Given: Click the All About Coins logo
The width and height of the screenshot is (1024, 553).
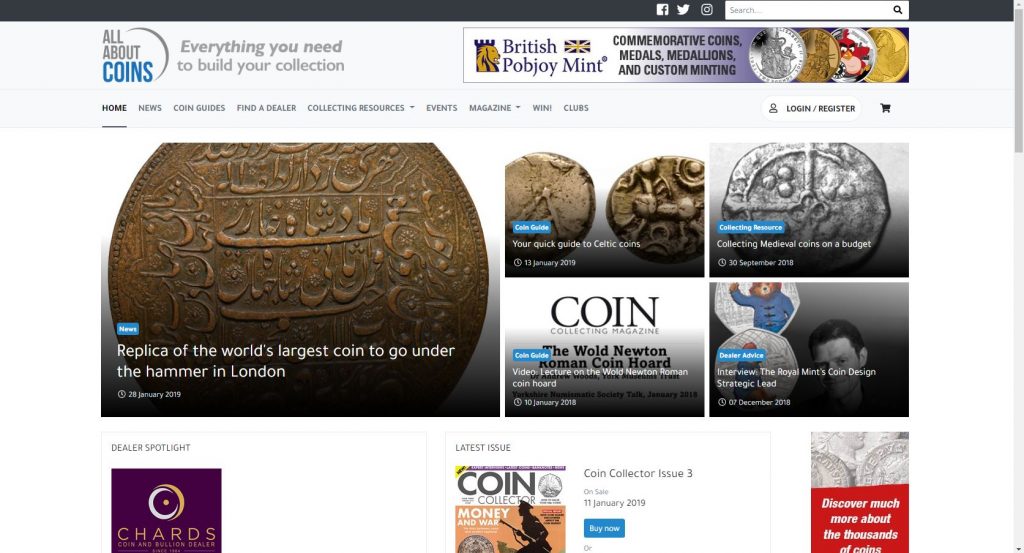Looking at the screenshot, I should click(x=135, y=55).
